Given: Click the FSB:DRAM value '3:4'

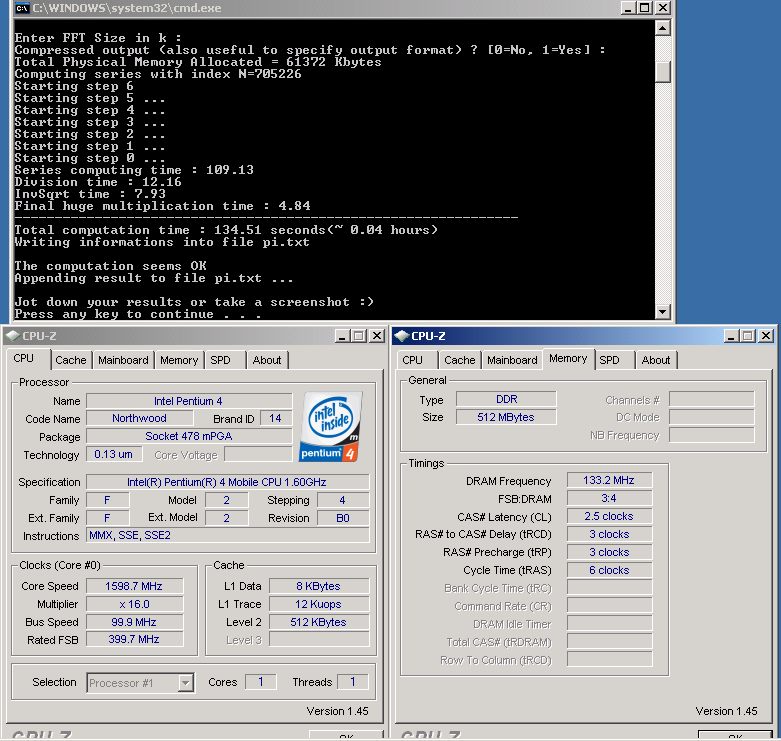Looking at the screenshot, I should pos(609,498).
